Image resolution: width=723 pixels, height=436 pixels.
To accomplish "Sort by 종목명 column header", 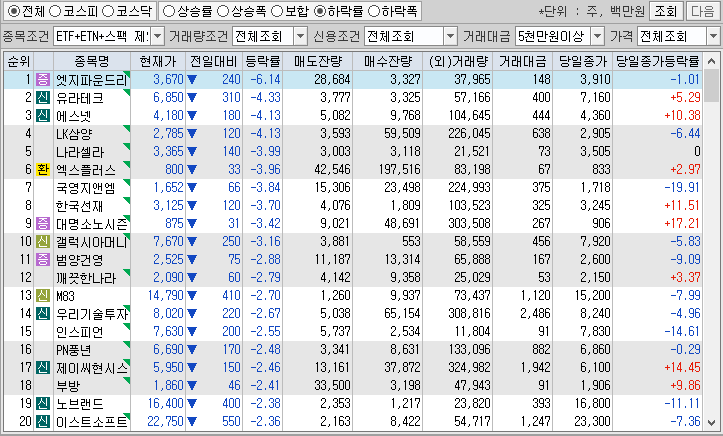I will [x=92, y=61].
